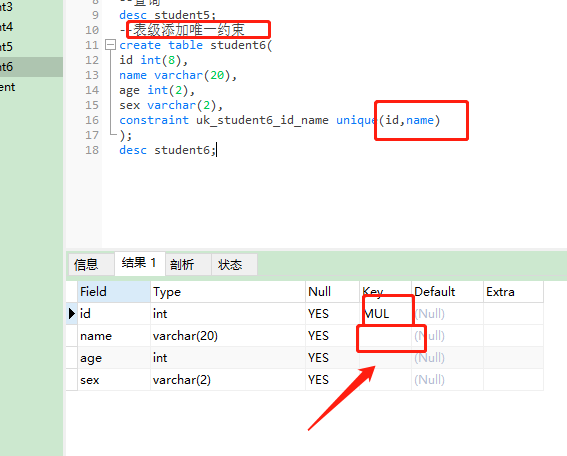Image resolution: width=567 pixels, height=456 pixels.
Task: Click the Null column header
Action: 332,292
